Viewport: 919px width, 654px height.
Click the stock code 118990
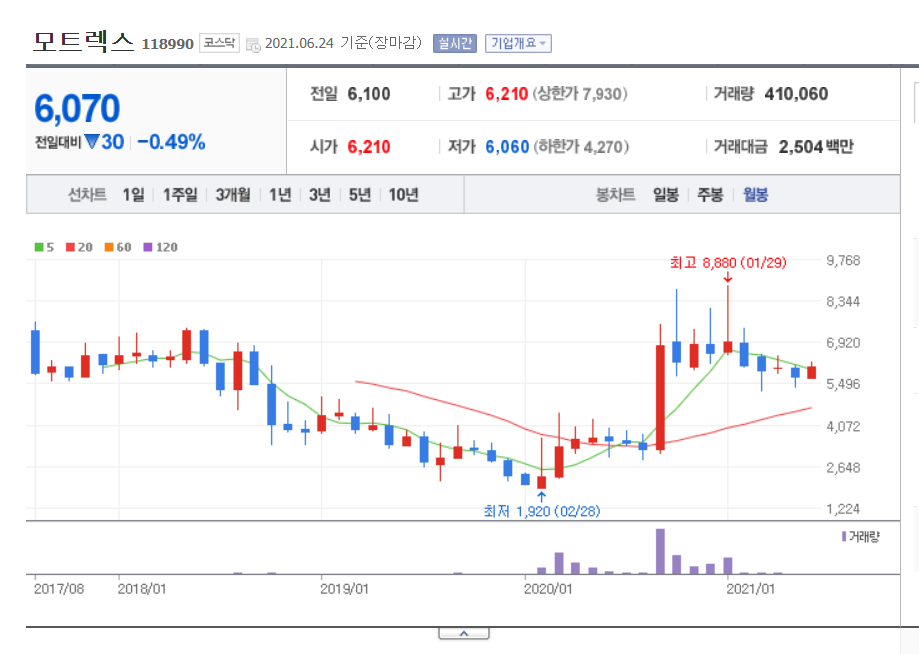168,44
